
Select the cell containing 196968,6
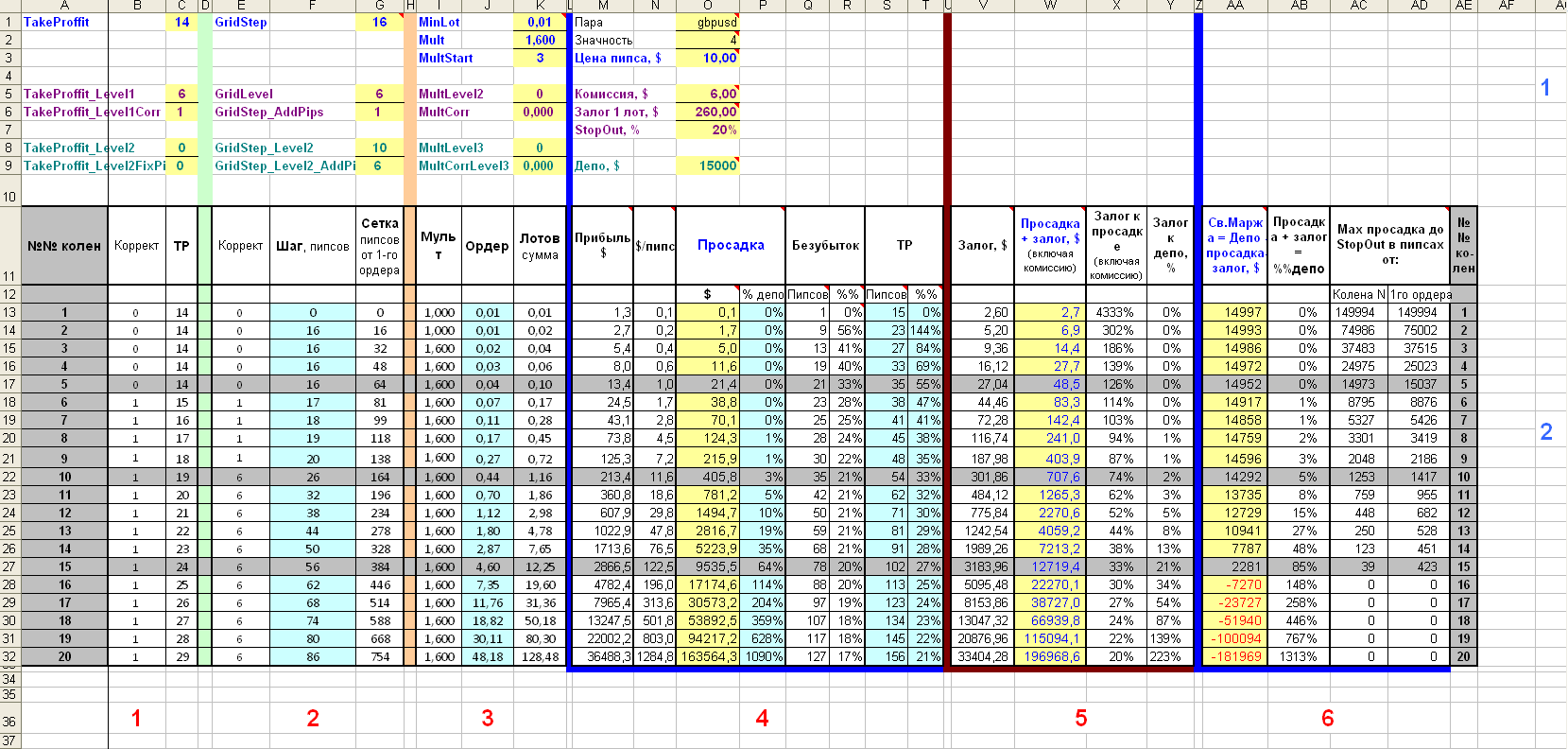[1049, 656]
